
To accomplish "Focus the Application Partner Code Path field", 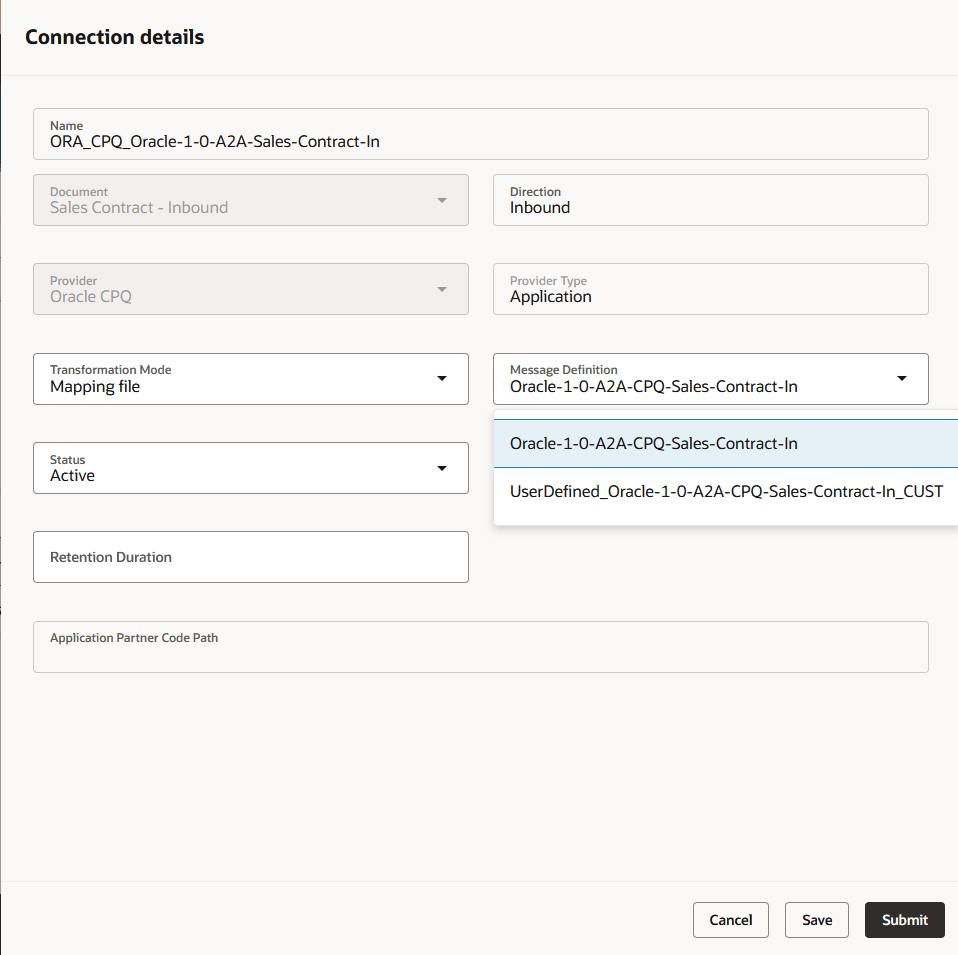I will click(x=480, y=647).
